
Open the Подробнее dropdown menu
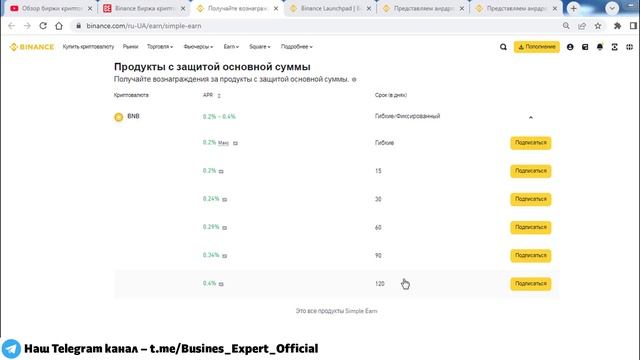tap(297, 47)
